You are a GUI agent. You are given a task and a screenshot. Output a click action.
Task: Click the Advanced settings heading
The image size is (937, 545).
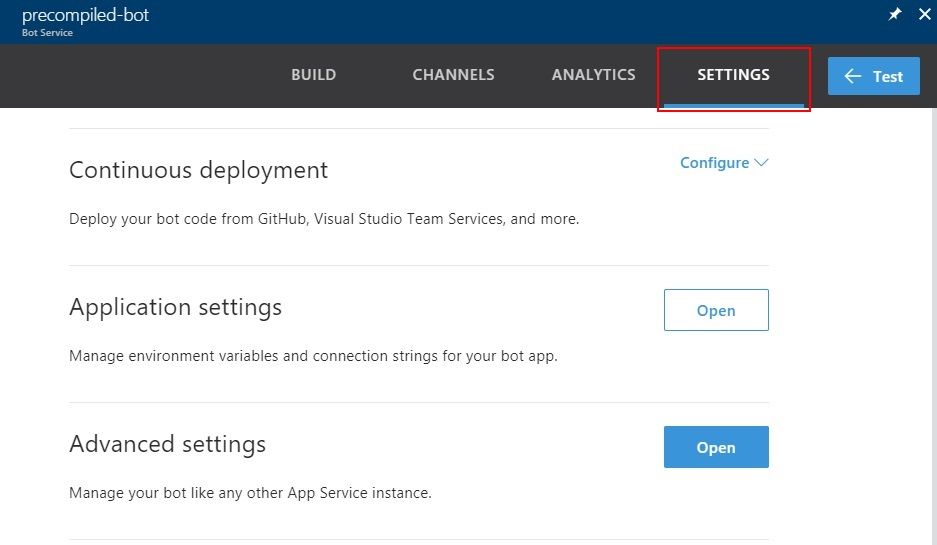167,443
